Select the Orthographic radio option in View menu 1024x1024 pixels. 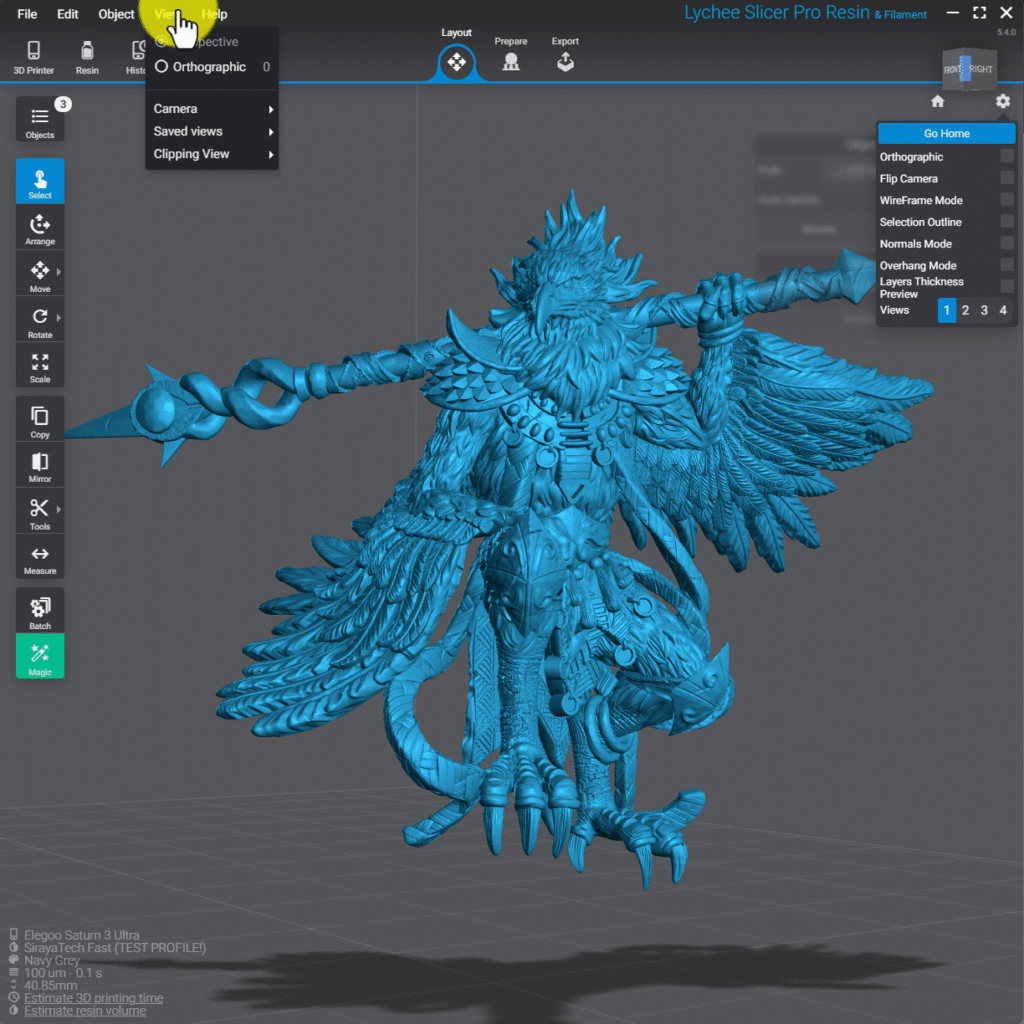[x=162, y=67]
